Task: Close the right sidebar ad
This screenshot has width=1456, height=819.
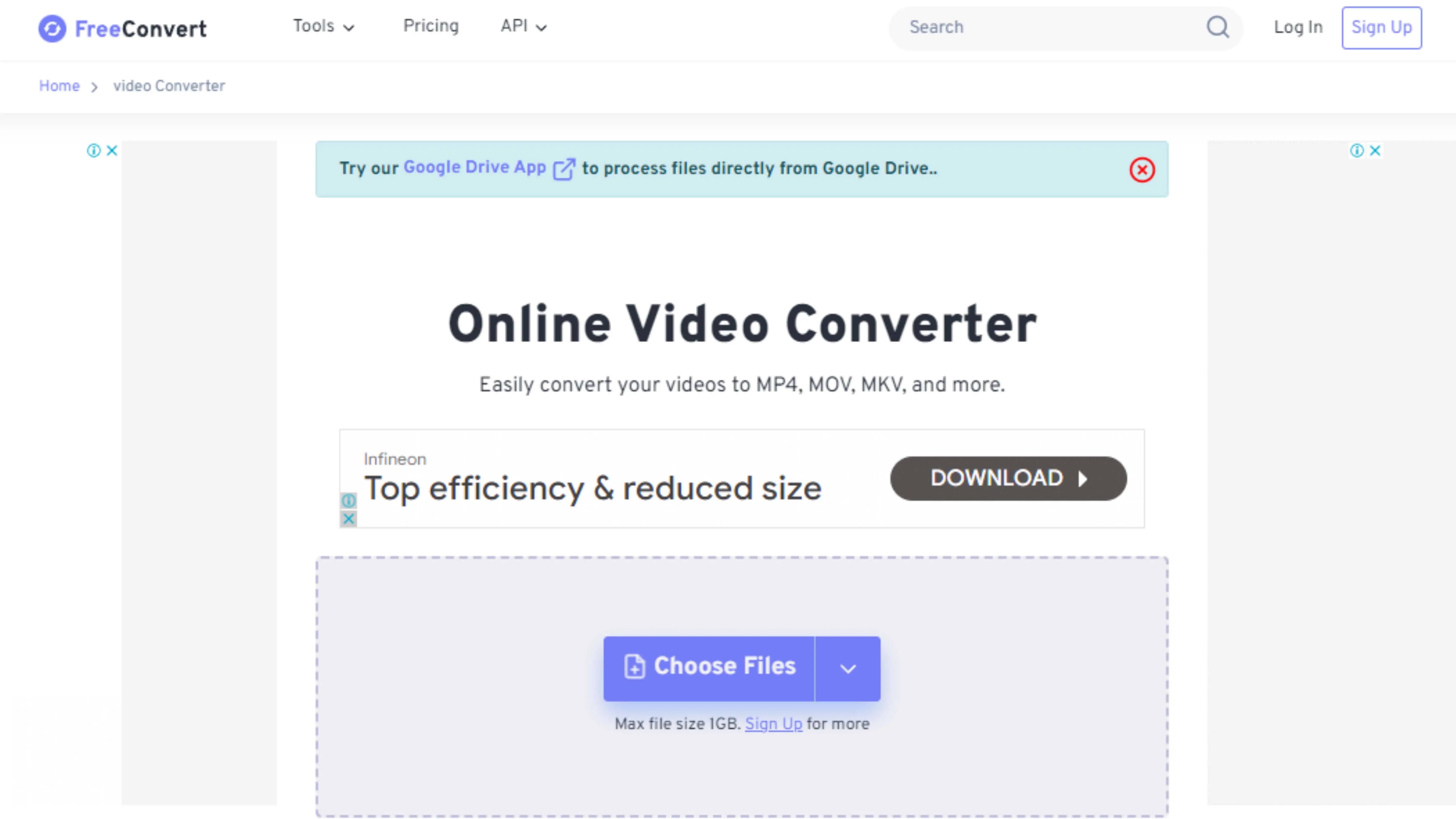Action: coord(1375,150)
